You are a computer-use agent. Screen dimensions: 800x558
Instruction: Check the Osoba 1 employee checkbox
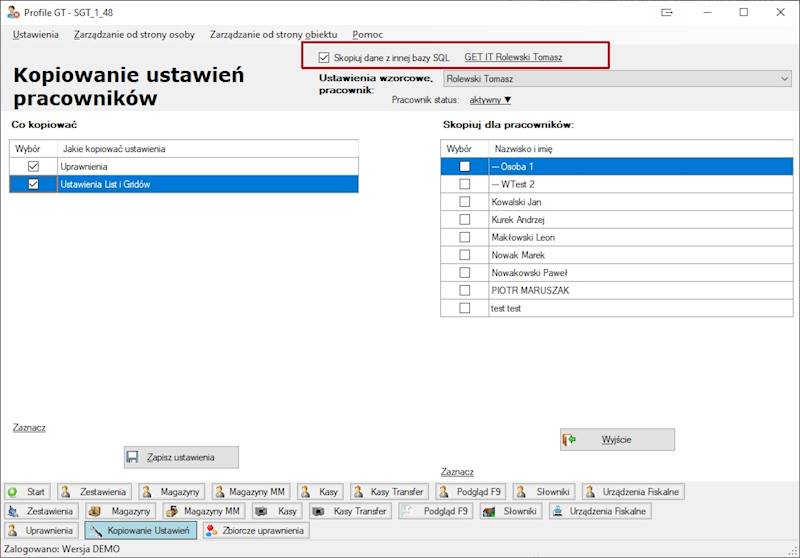tap(464, 166)
